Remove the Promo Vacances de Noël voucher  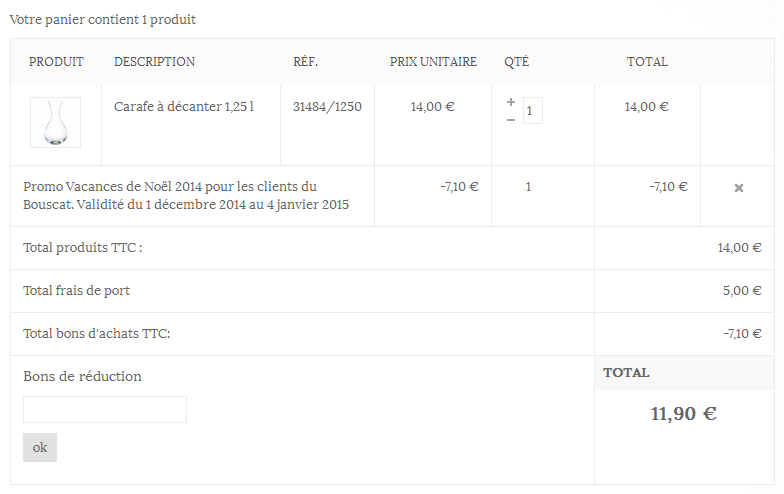[x=738, y=188]
